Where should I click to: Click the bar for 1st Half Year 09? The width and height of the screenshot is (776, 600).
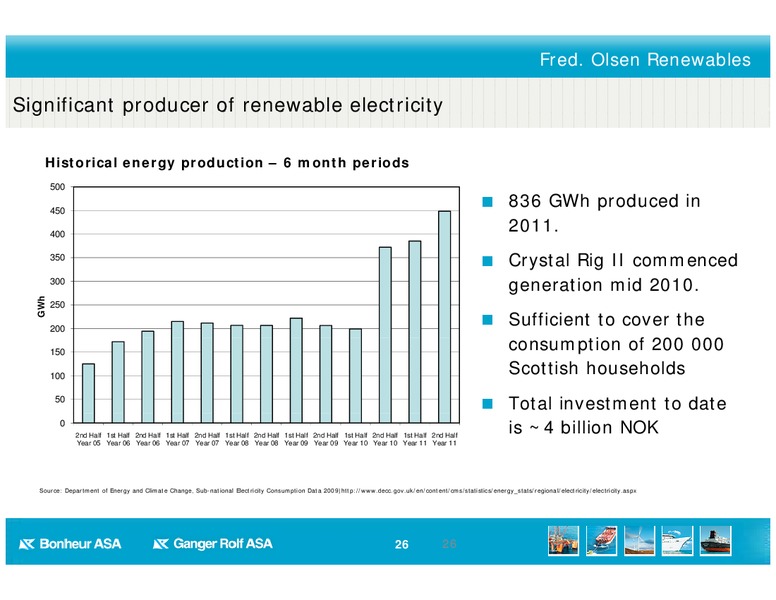pyautogui.click(x=296, y=371)
